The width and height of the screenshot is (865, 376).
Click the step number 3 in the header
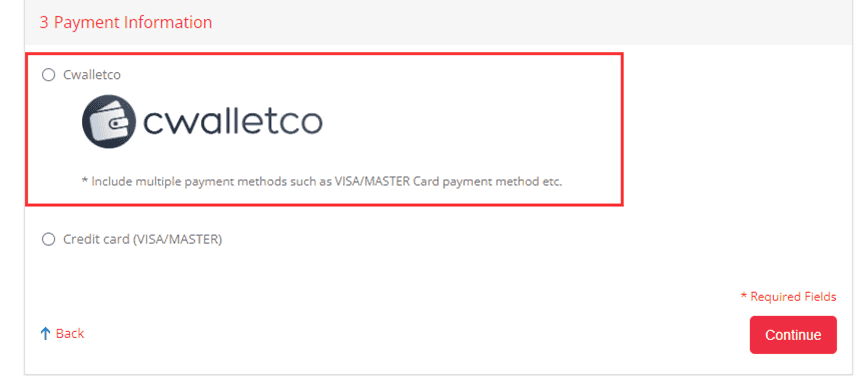pos(44,23)
